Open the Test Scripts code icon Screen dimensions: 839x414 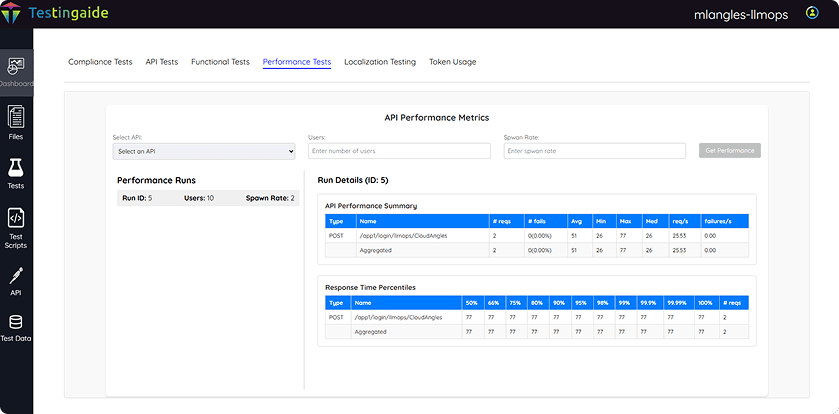coord(16,218)
